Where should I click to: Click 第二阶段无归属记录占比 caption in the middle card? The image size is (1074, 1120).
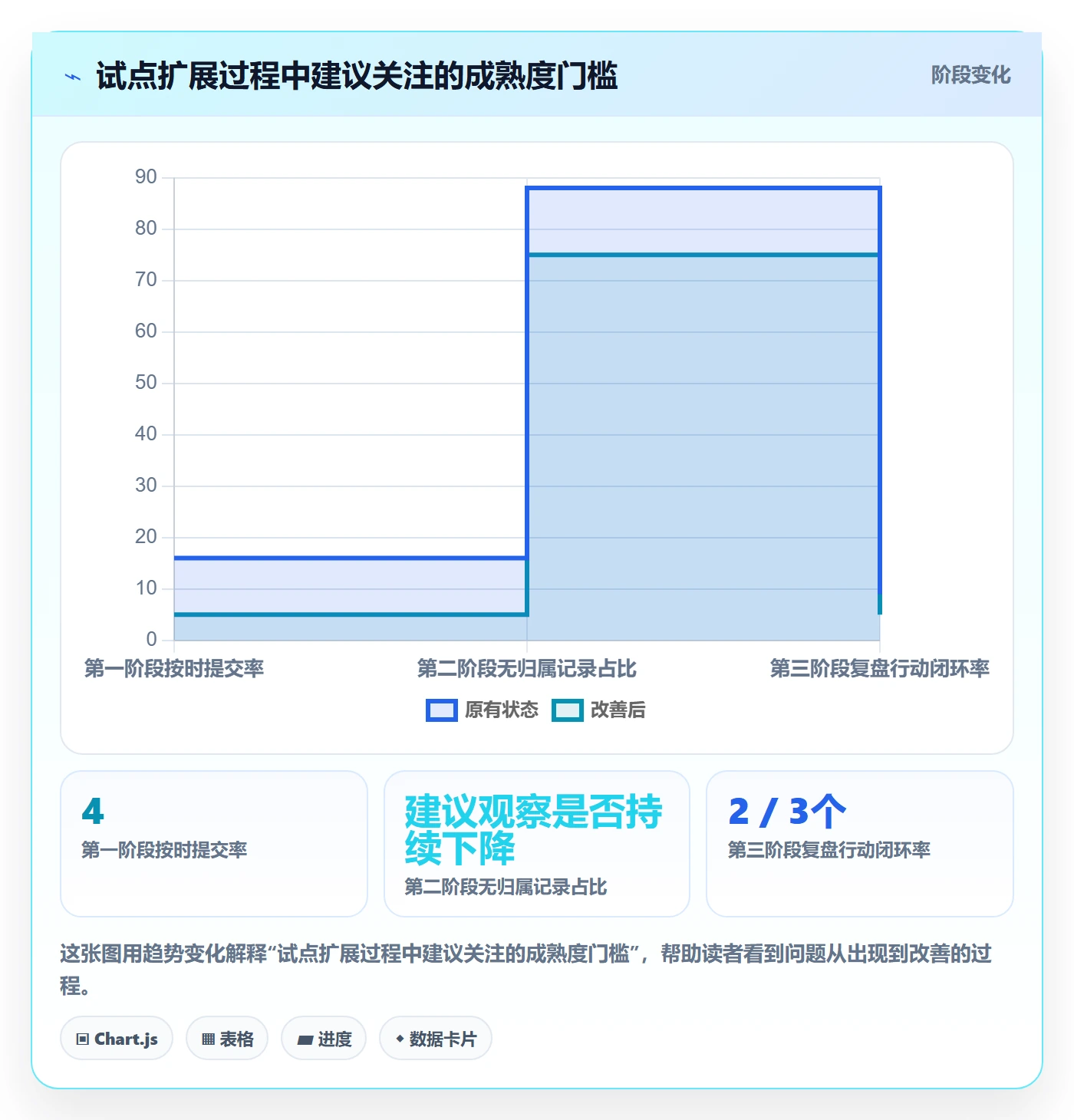pos(506,888)
